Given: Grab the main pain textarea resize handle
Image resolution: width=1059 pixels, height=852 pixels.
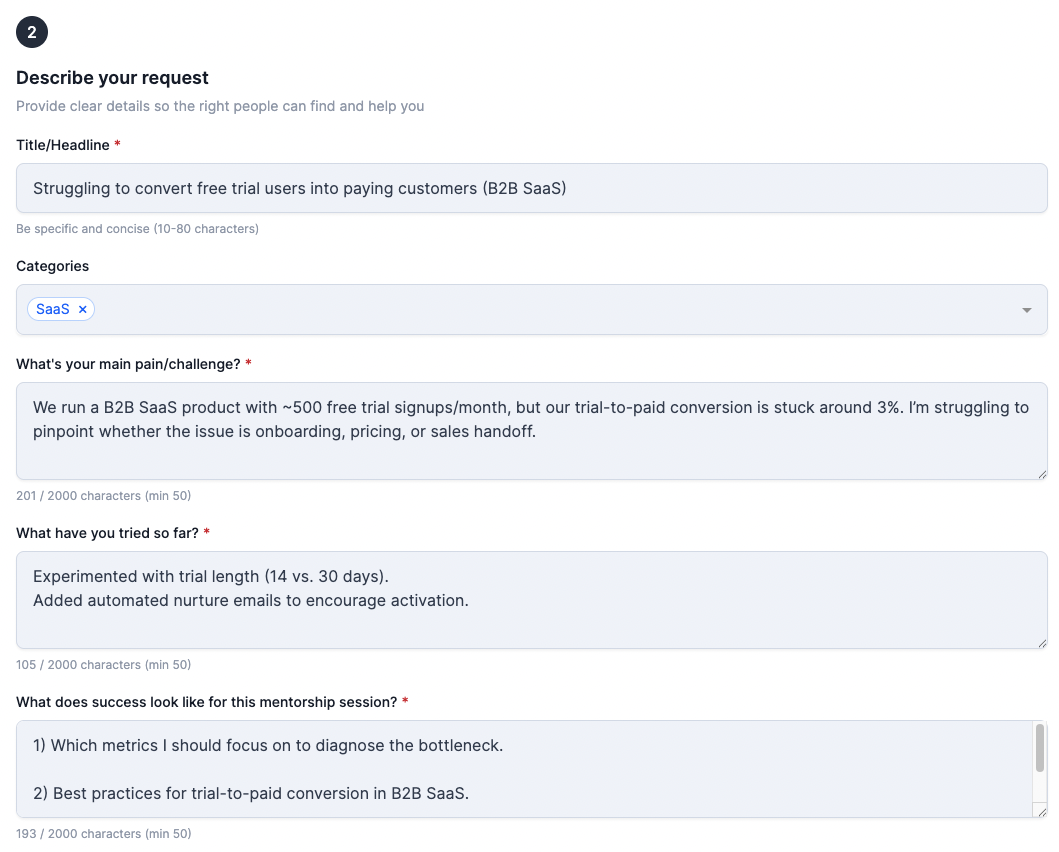Looking at the screenshot, I should coord(1041,473).
